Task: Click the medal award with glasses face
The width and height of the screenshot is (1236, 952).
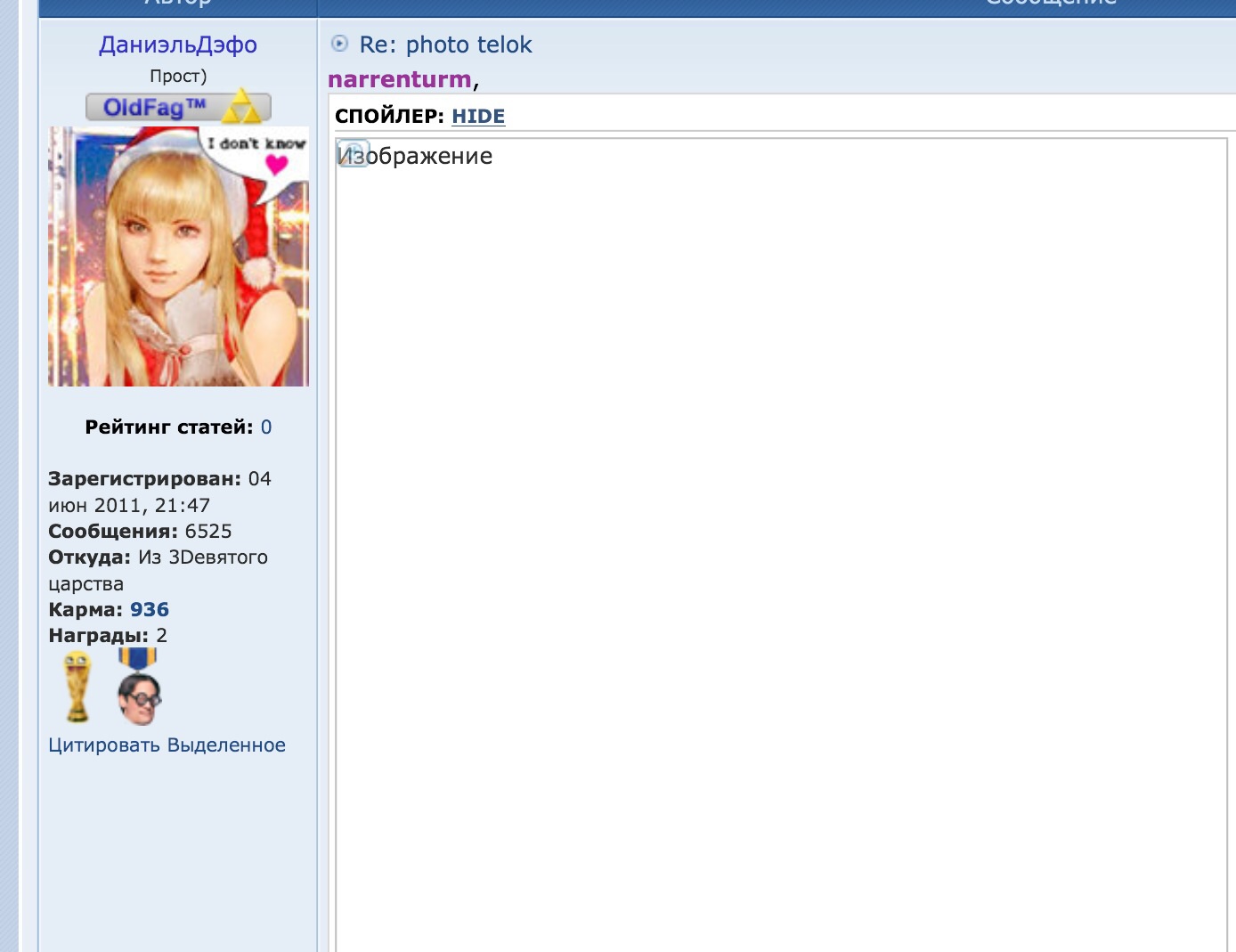Action: pyautogui.click(x=138, y=687)
